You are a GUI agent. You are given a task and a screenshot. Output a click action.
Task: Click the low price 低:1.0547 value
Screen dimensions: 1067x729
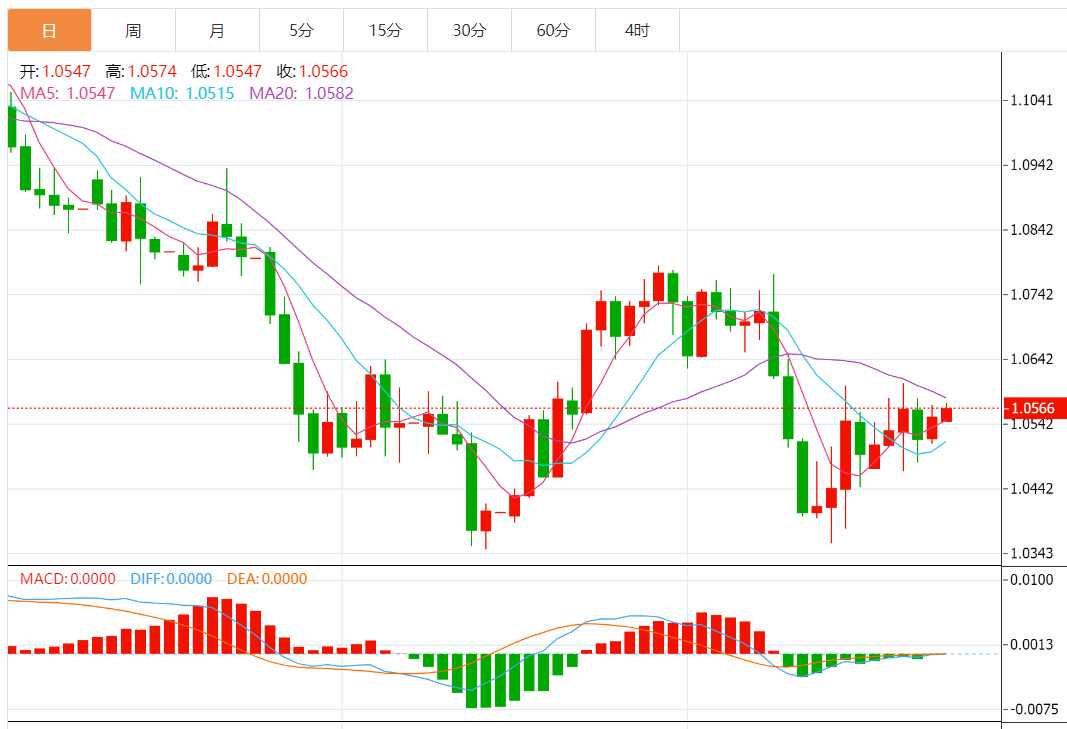tap(227, 71)
